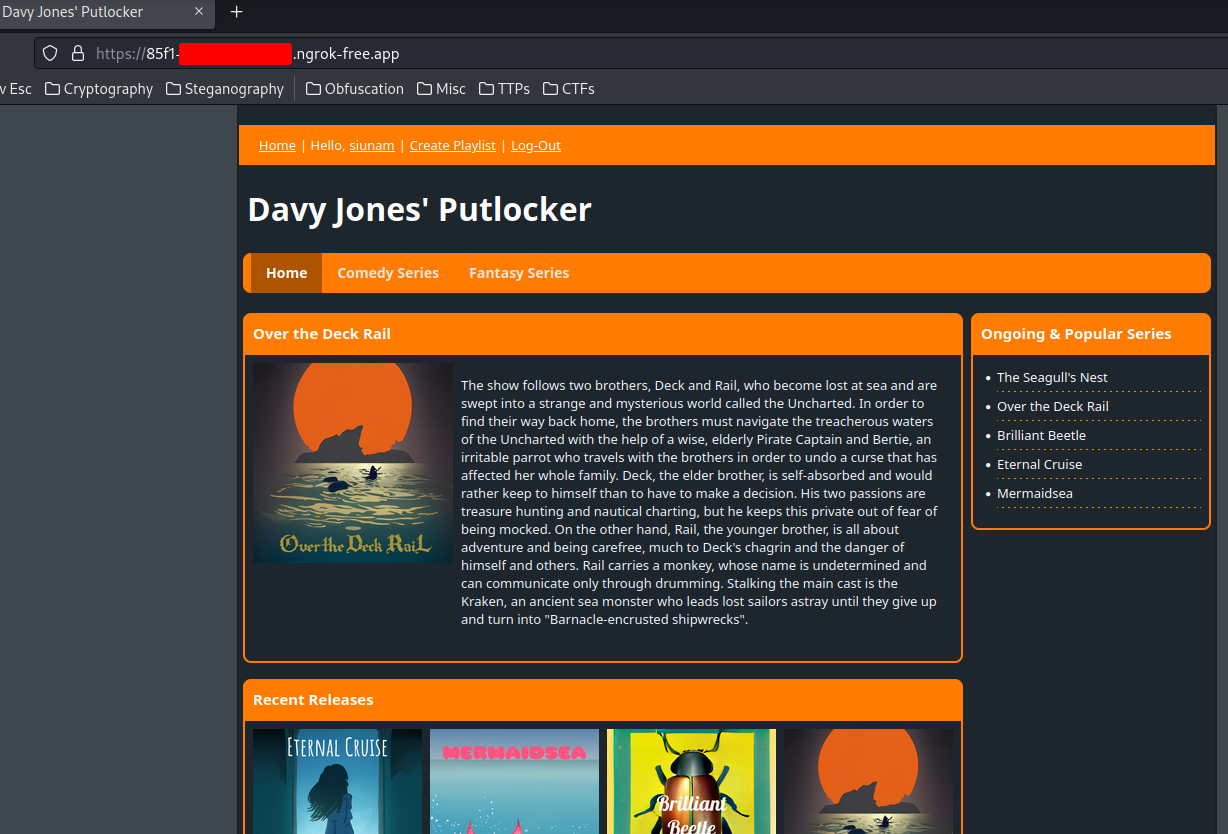The height and width of the screenshot is (834, 1228).
Task: Click the Davy Jones' Putlocker heading
Action: [x=419, y=209]
